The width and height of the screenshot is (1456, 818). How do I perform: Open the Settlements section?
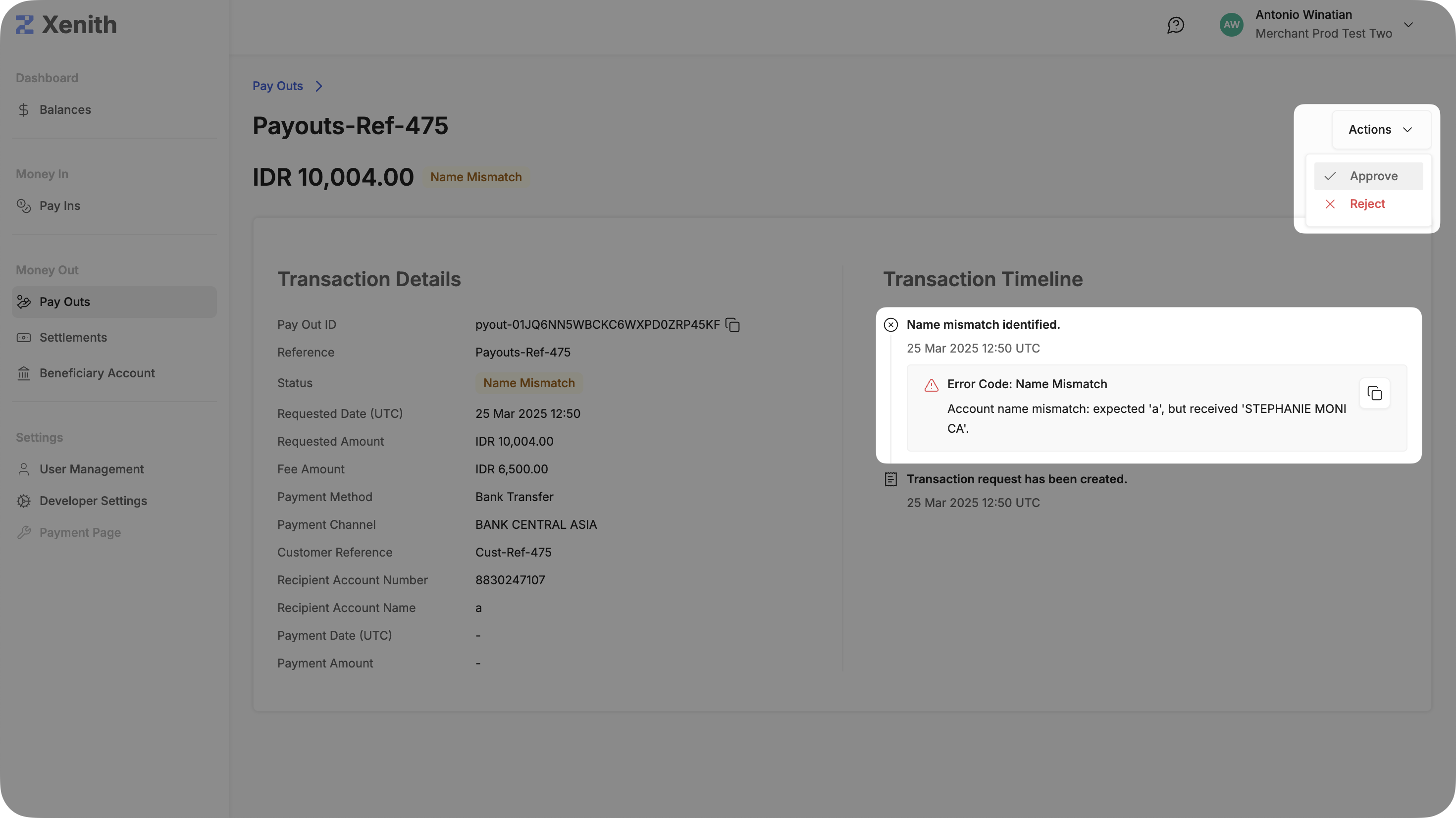point(73,338)
